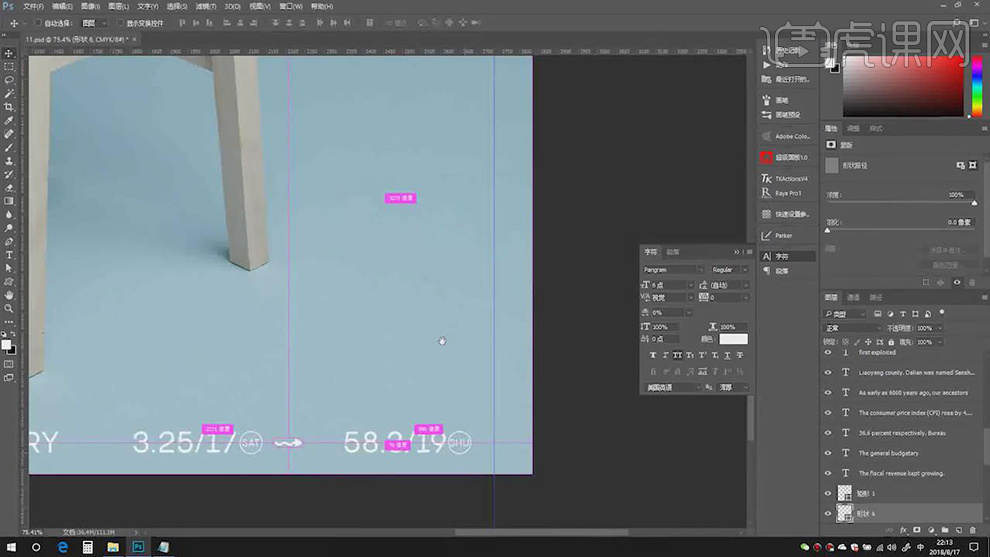The image size is (990, 557).
Task: Open the Parker panel icon
Action: (766, 236)
